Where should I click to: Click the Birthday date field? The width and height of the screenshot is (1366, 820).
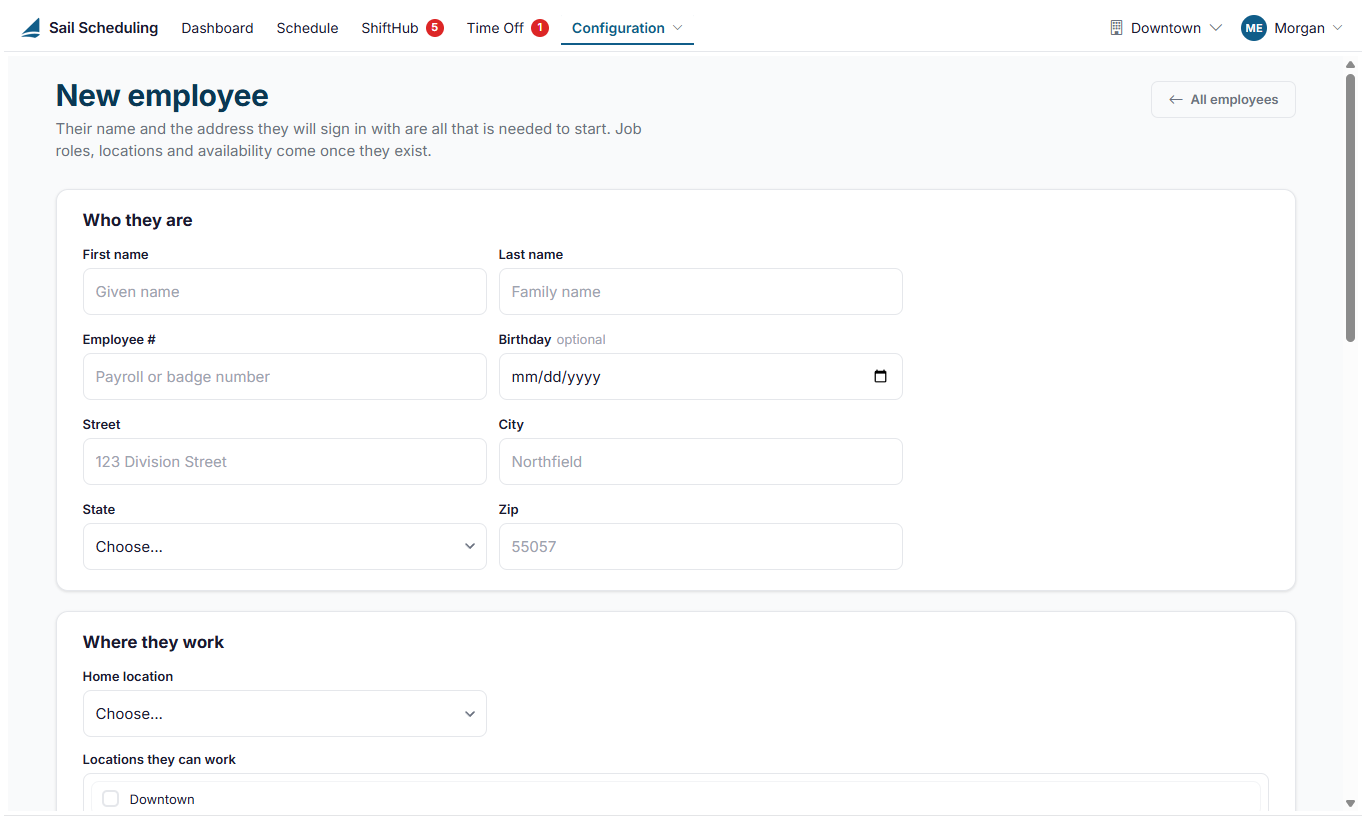[x=701, y=377]
